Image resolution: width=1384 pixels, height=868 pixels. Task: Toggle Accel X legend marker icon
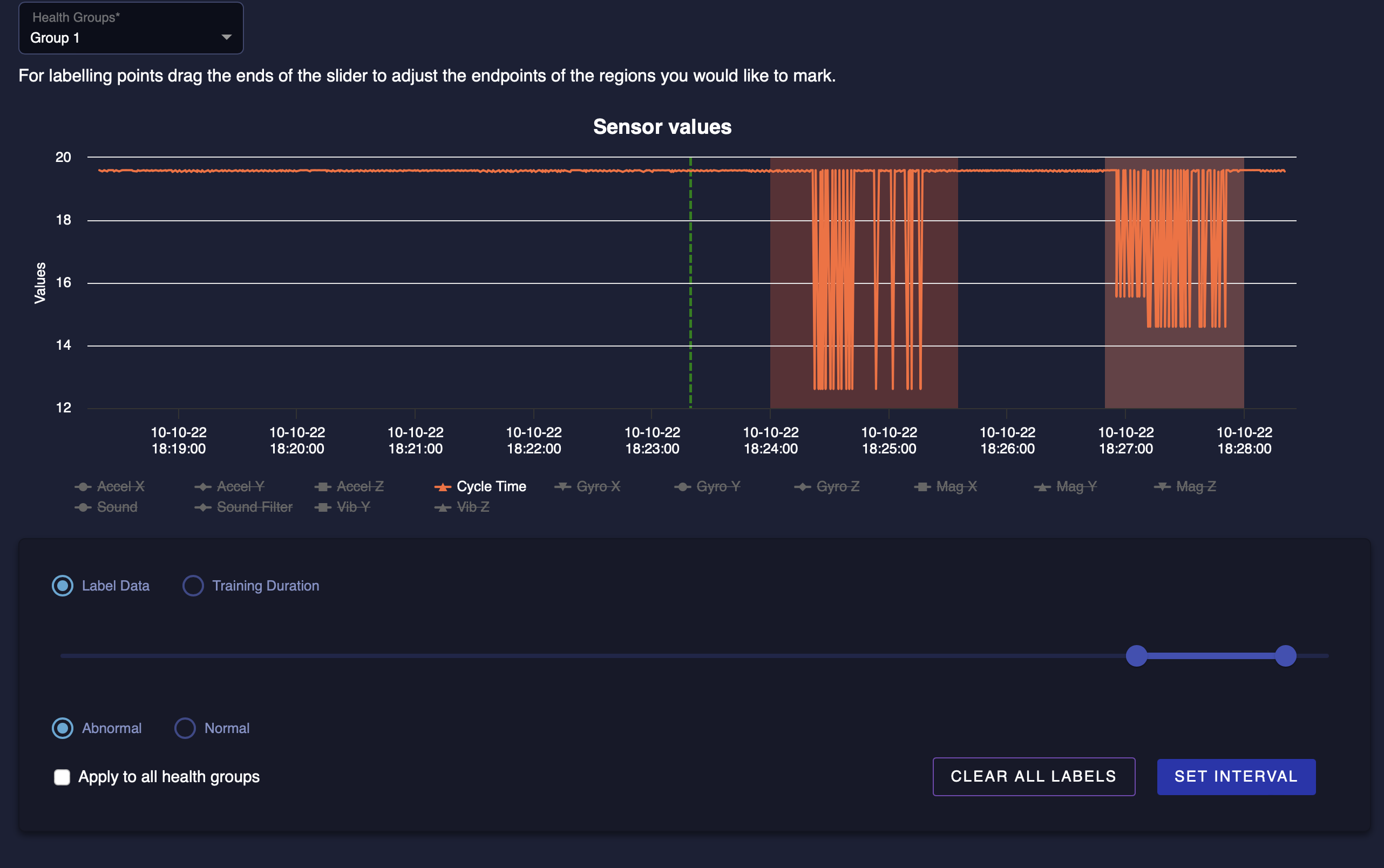pyautogui.click(x=83, y=487)
